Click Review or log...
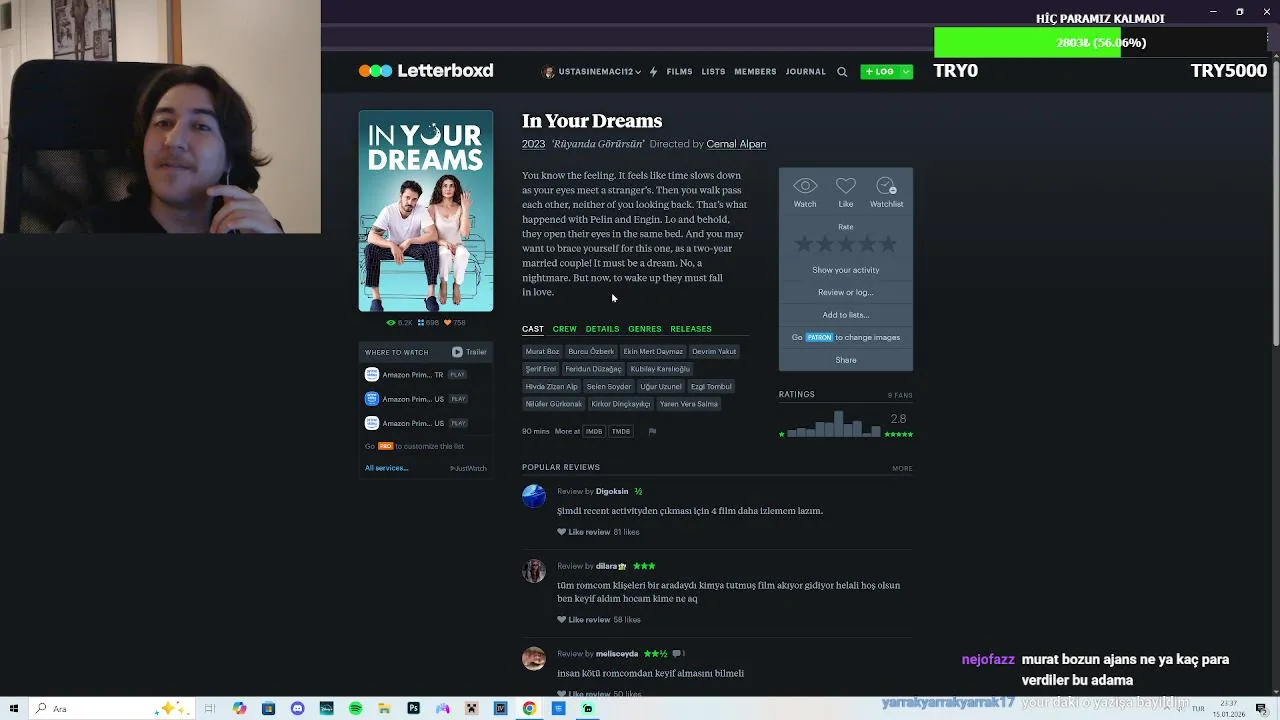Screen dimensions: 1280x720 point(846,292)
